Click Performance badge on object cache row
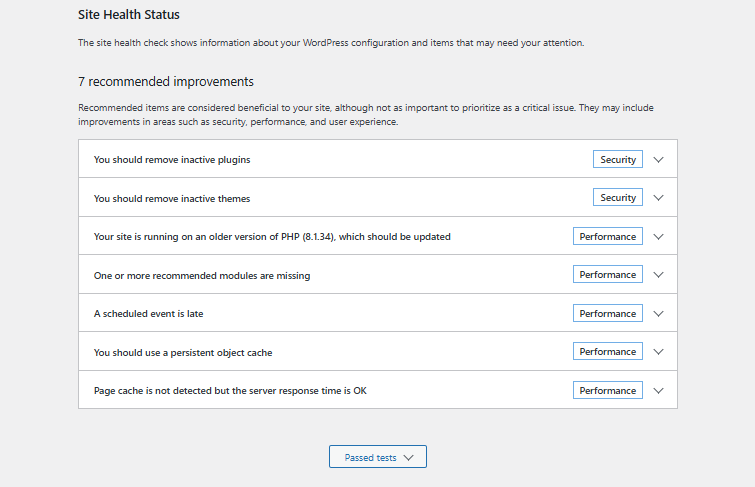 [x=608, y=352]
